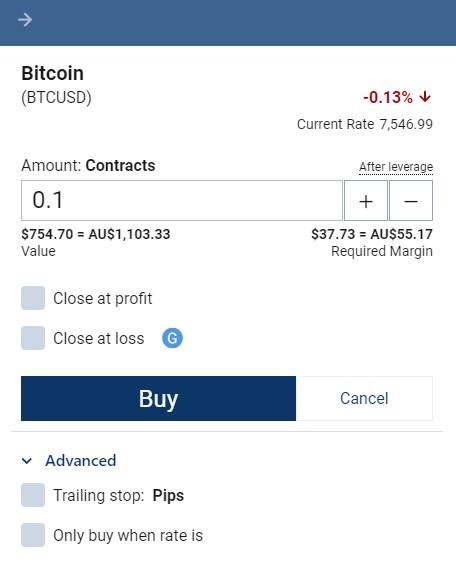The width and height of the screenshot is (456, 567).
Task: Click the Current Rate 7,546.99 value
Action: (x=406, y=124)
